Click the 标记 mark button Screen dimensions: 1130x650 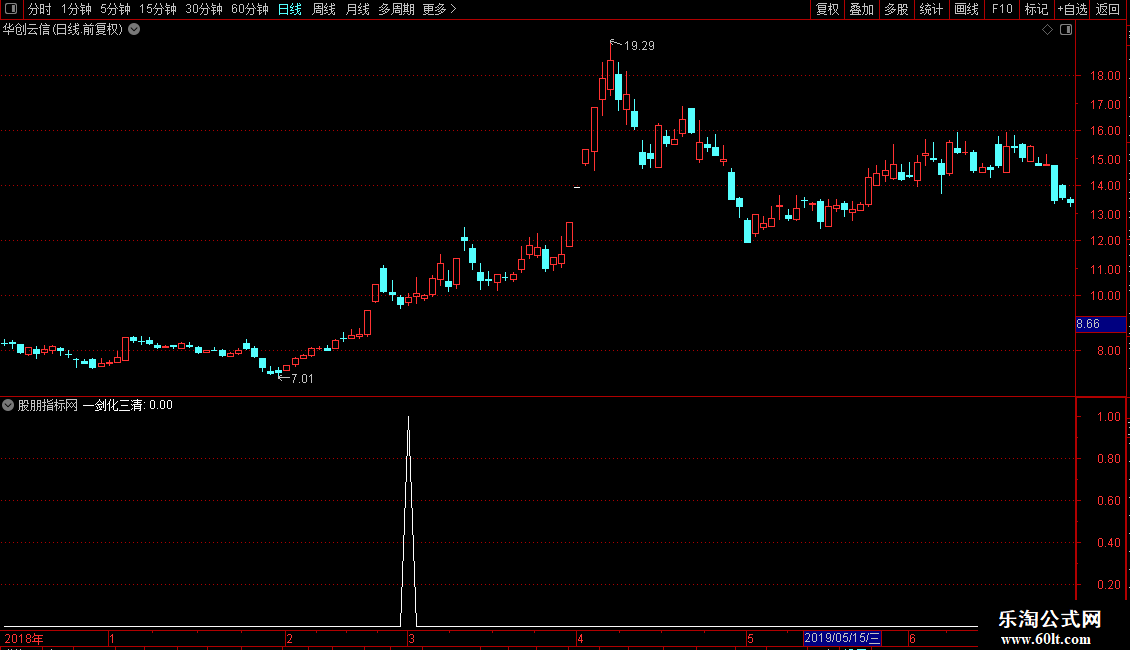(1036, 9)
